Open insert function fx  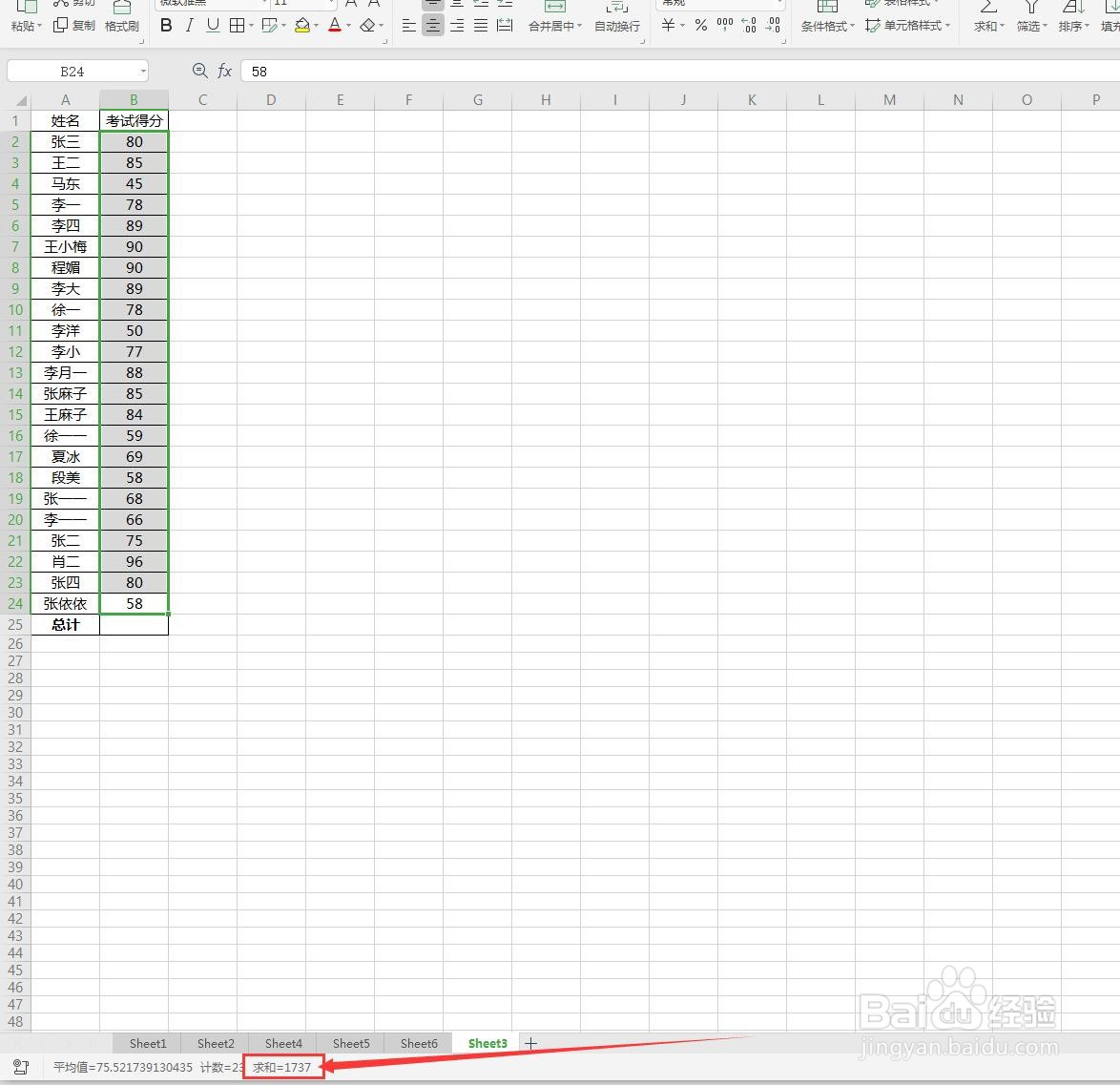click(224, 71)
